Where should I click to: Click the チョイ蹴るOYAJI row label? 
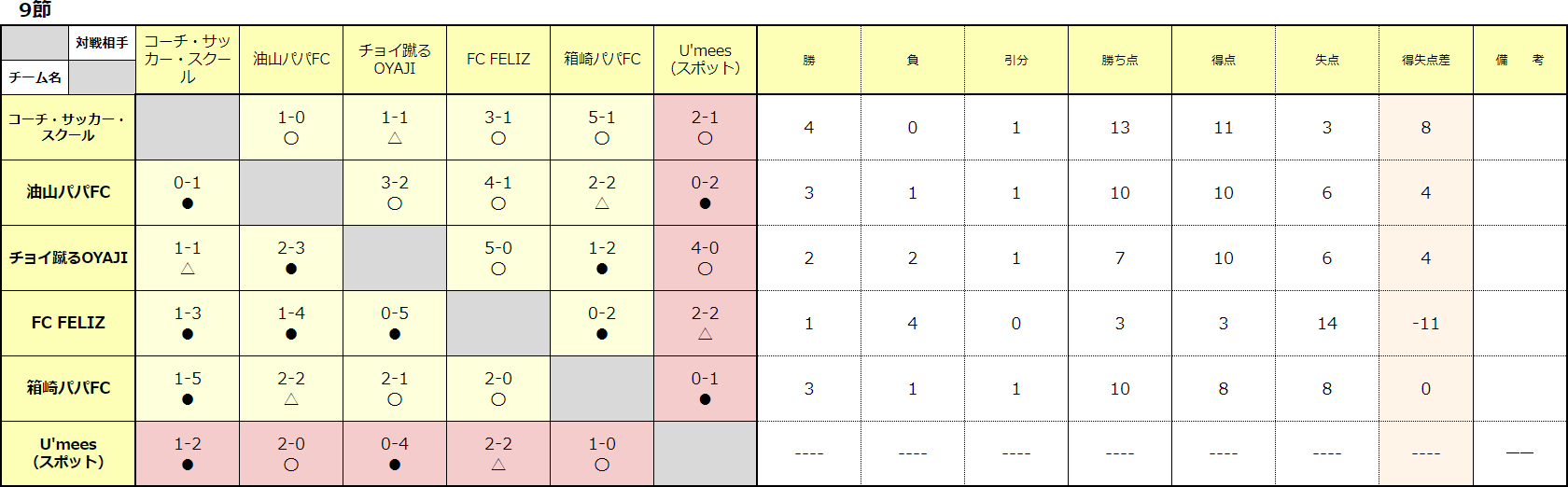click(68, 257)
